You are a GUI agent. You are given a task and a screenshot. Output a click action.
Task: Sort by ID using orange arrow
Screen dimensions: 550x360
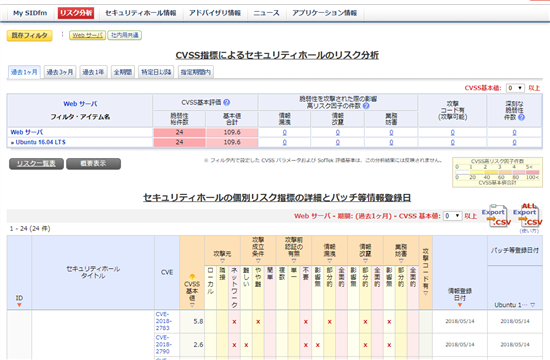(19, 305)
